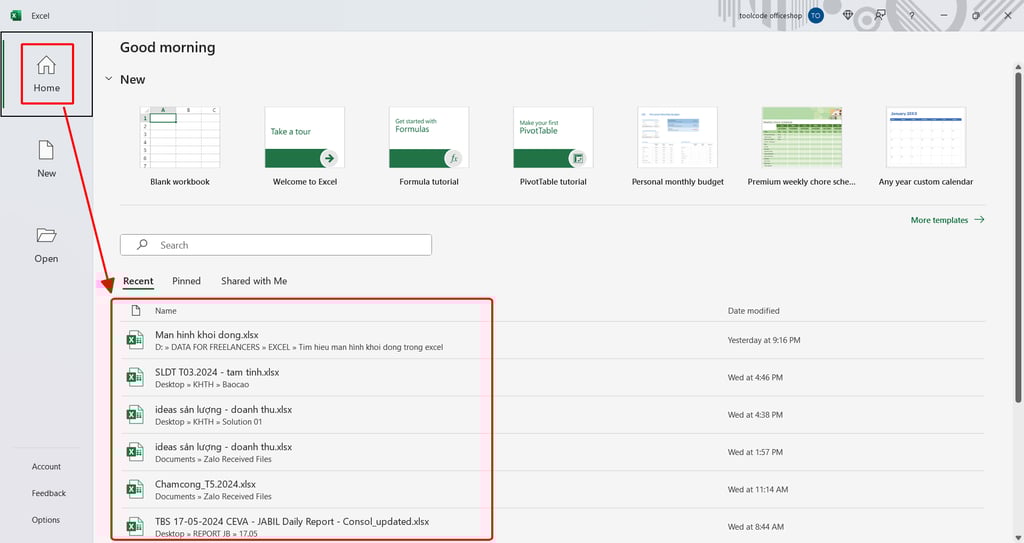Open Excel file icon for Chamcong_T5.2024.xlsx
Viewport: 1024px width, 543px height.
click(x=135, y=489)
